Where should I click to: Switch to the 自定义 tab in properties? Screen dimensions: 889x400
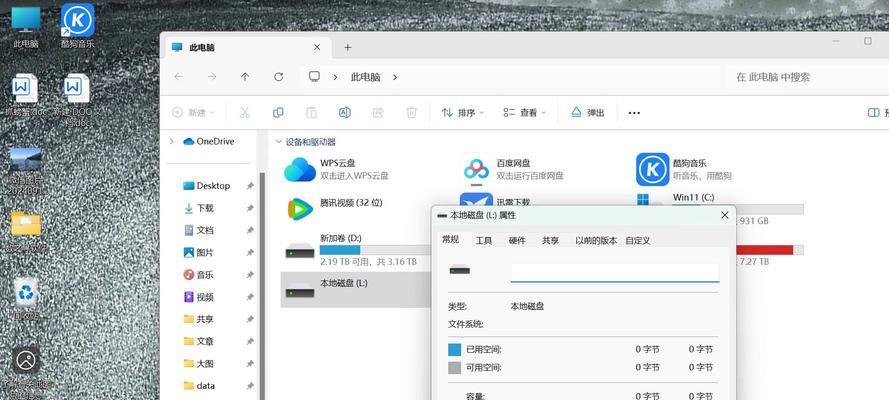click(x=637, y=240)
